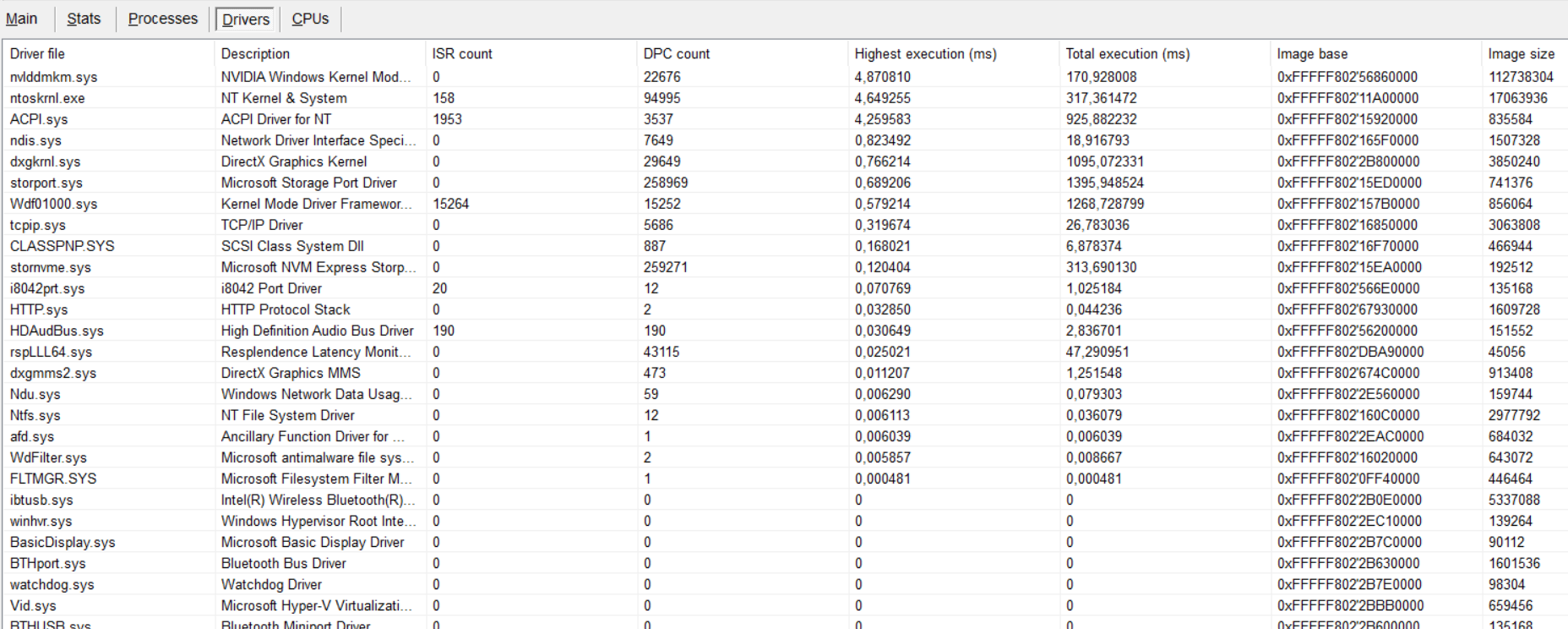Viewport: 1568px width, 629px height.
Task: Click the Image size column header
Action: [x=1521, y=54]
